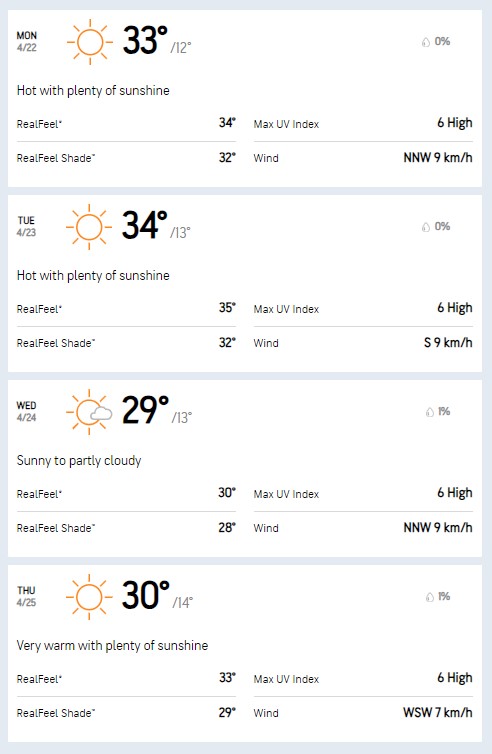The width and height of the screenshot is (492, 754).
Task: Open the MON 4/22 forecast card
Action: (x=245, y=98)
